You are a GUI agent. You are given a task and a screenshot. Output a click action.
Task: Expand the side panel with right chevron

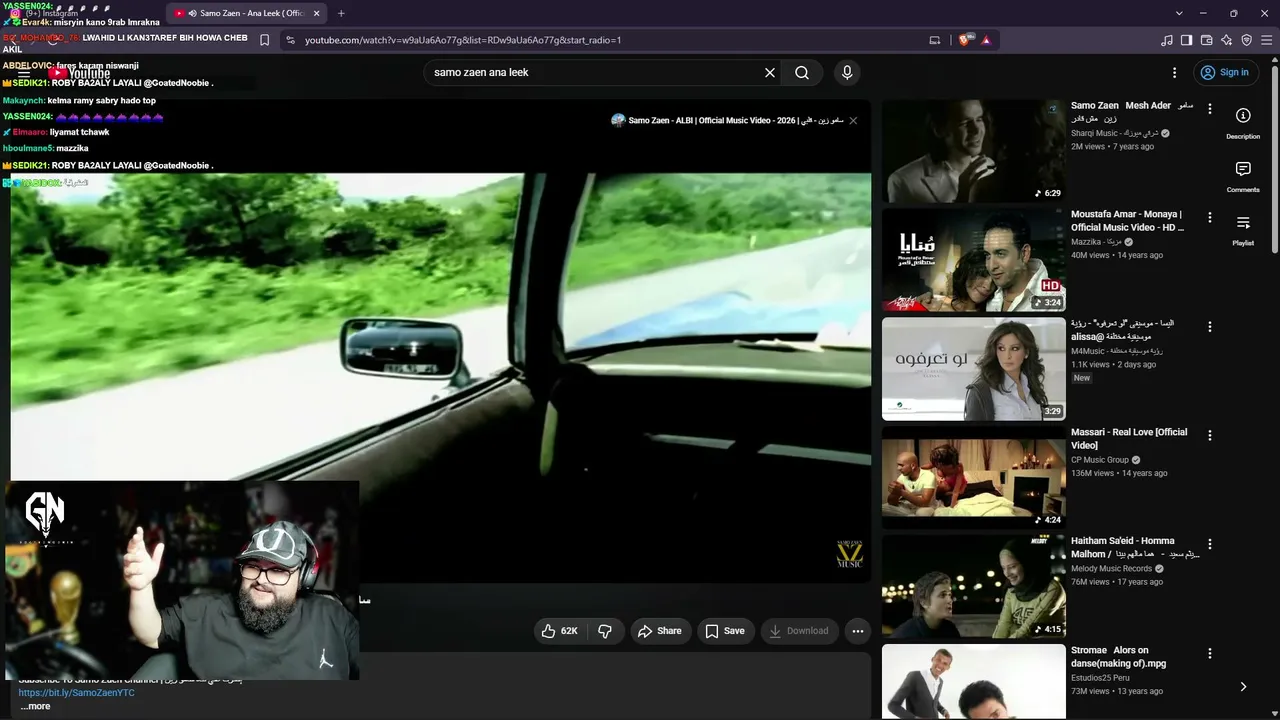coord(1243,687)
